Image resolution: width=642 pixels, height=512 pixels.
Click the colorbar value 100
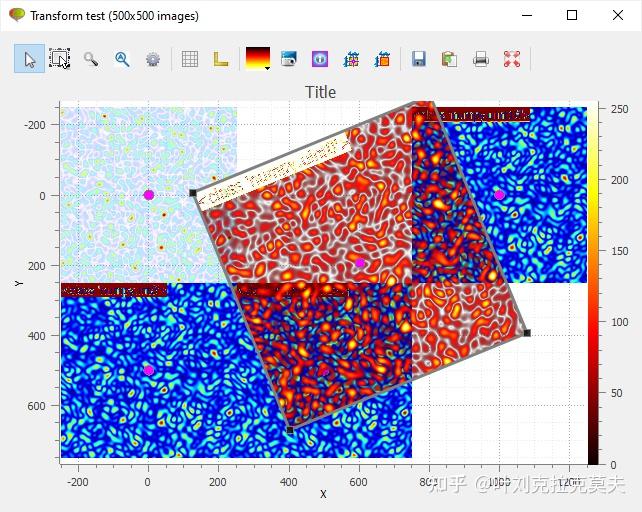tap(619, 322)
